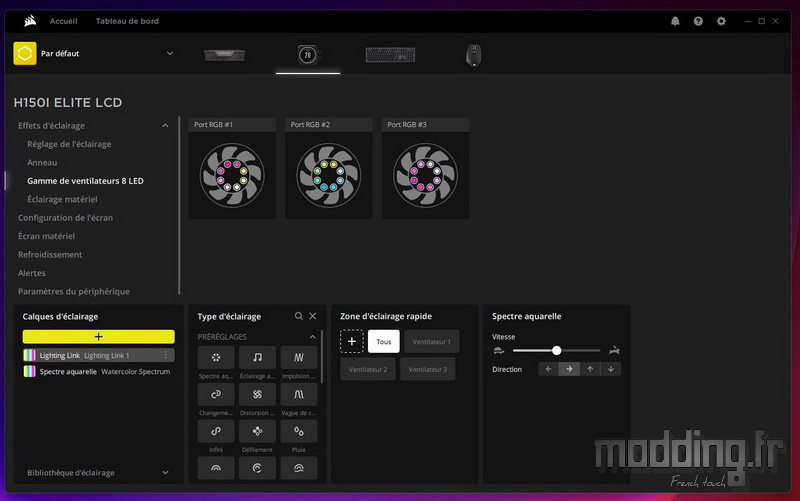Choose the arc-over-wave preset in bottom row
The height and width of the screenshot is (501, 800).
[298, 468]
